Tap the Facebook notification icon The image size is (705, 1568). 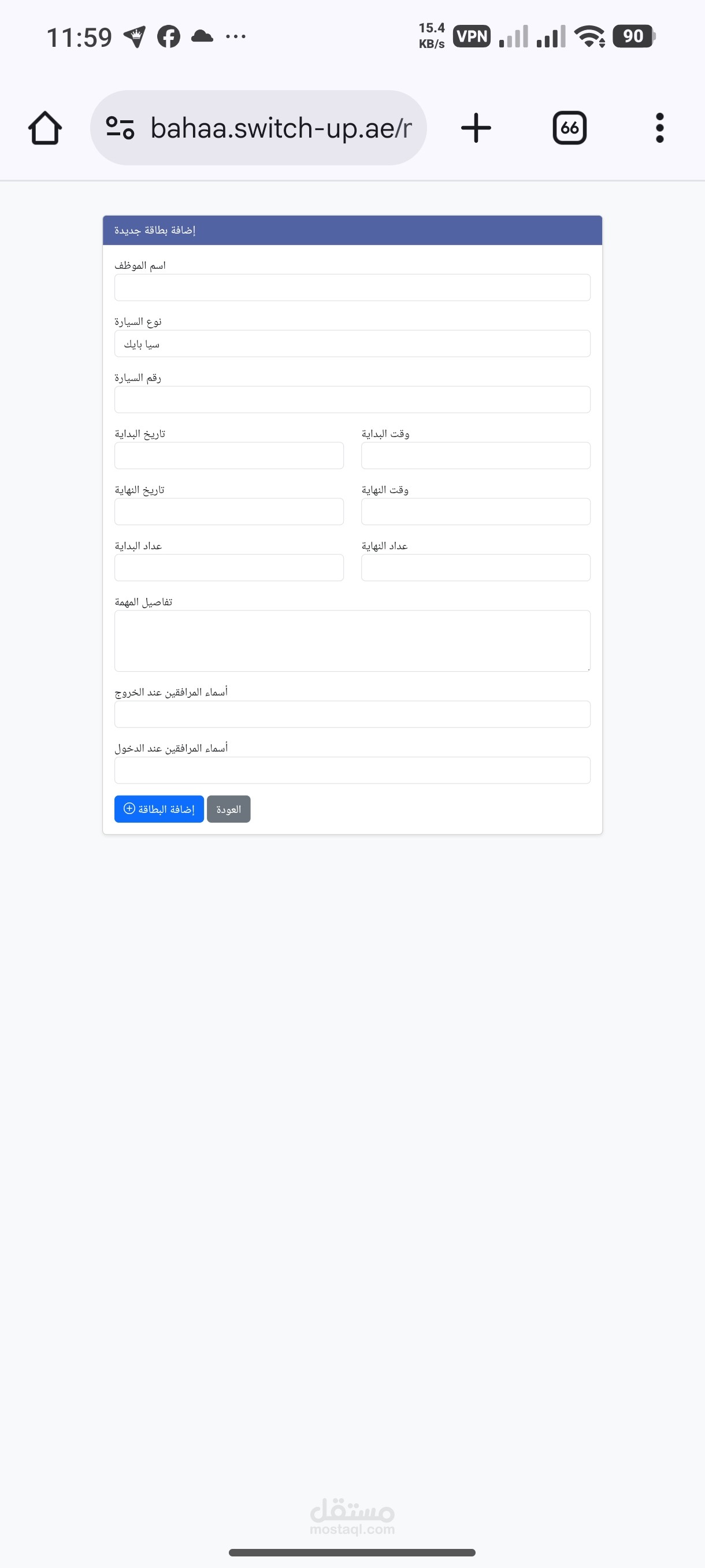pyautogui.click(x=169, y=36)
